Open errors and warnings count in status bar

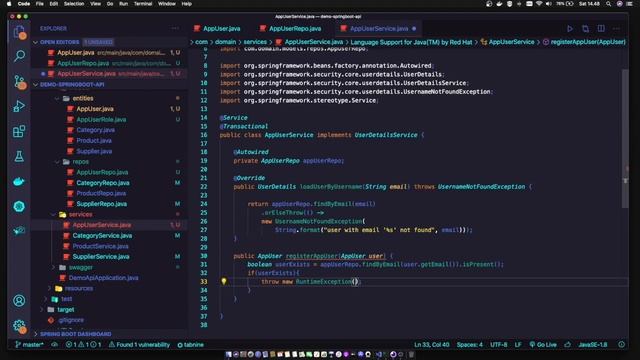pos(83,344)
